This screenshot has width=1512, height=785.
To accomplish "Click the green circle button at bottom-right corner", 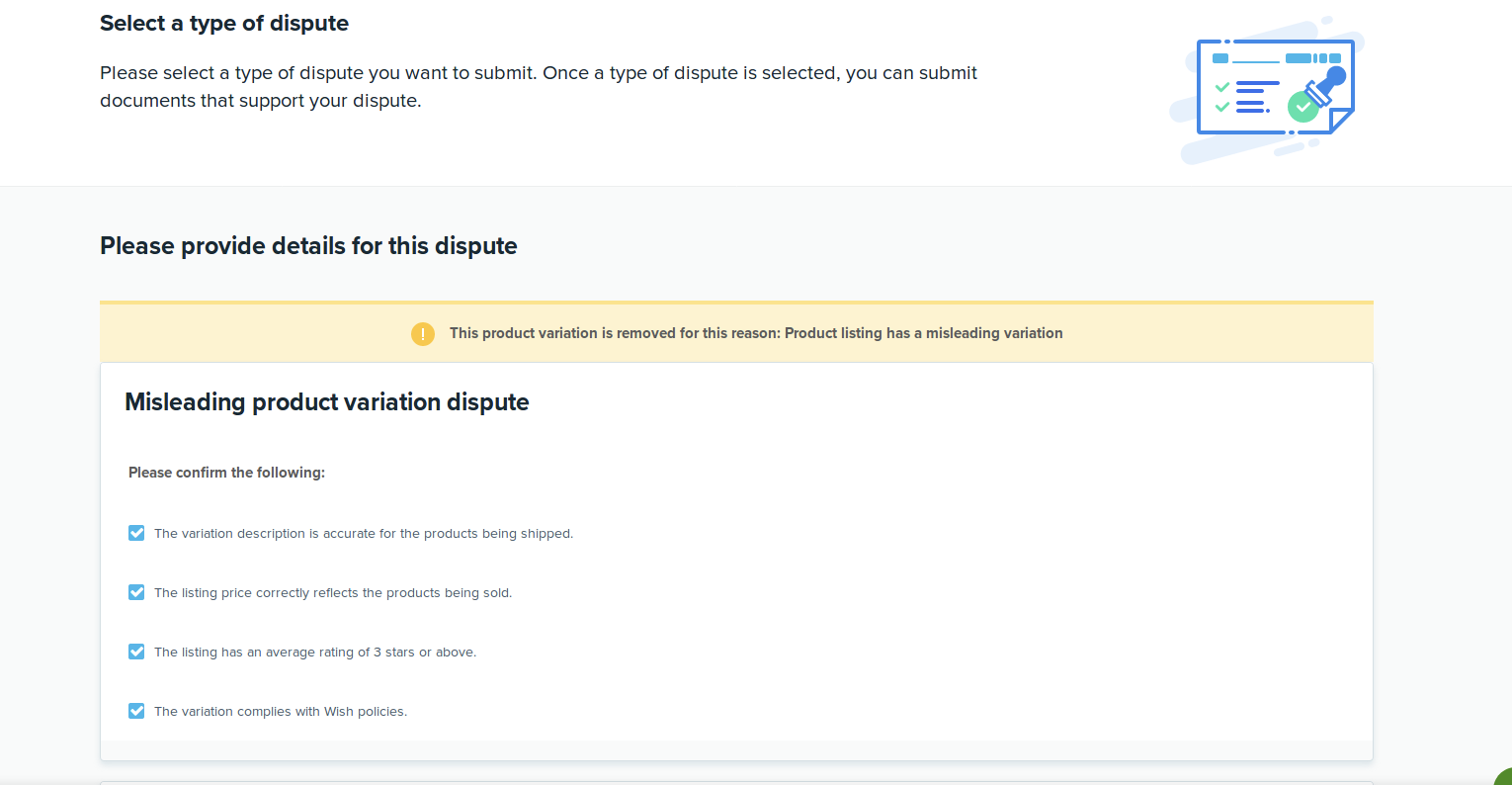I will [x=1504, y=777].
